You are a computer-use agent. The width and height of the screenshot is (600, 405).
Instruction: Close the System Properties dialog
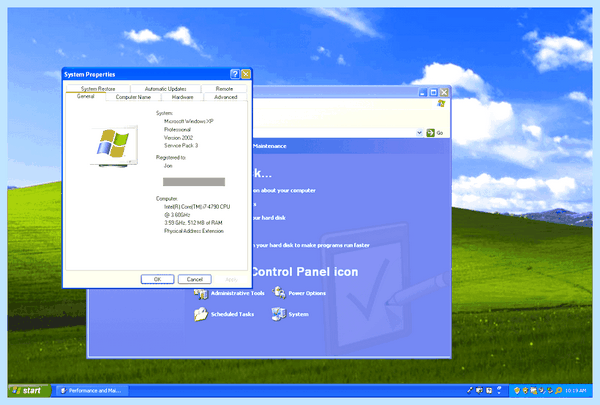(246, 74)
